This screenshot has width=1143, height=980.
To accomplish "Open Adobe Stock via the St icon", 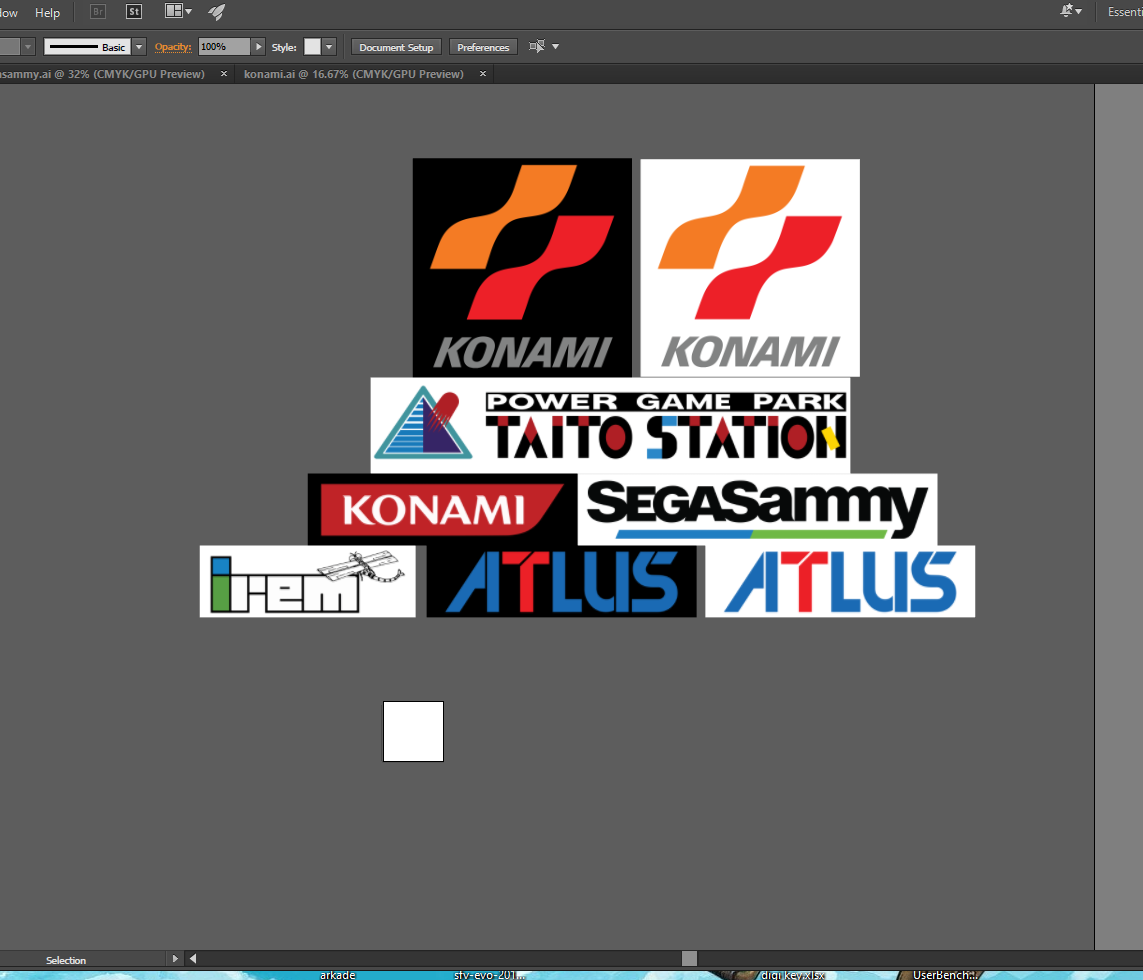I will pos(134,12).
